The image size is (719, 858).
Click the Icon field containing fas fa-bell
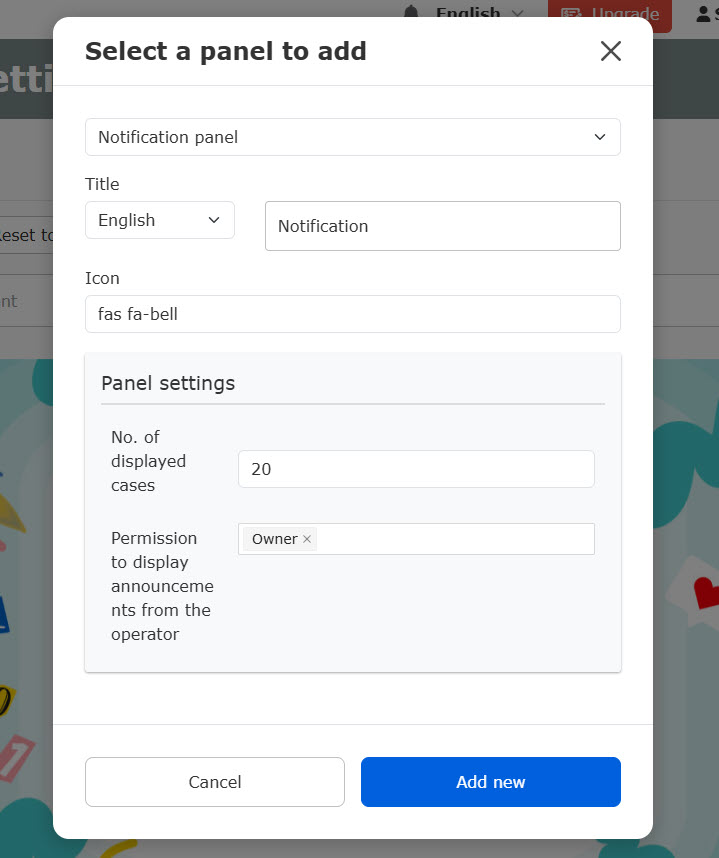[x=352, y=314]
